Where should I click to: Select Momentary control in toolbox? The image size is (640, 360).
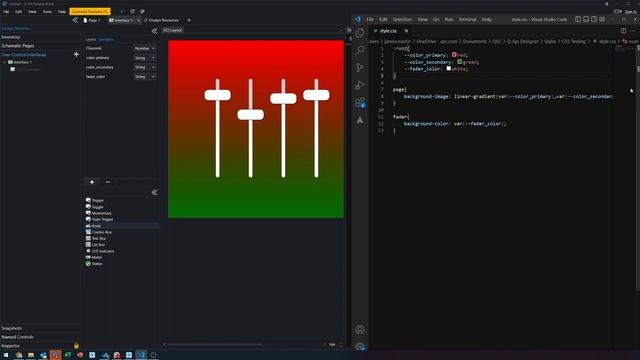(98, 213)
